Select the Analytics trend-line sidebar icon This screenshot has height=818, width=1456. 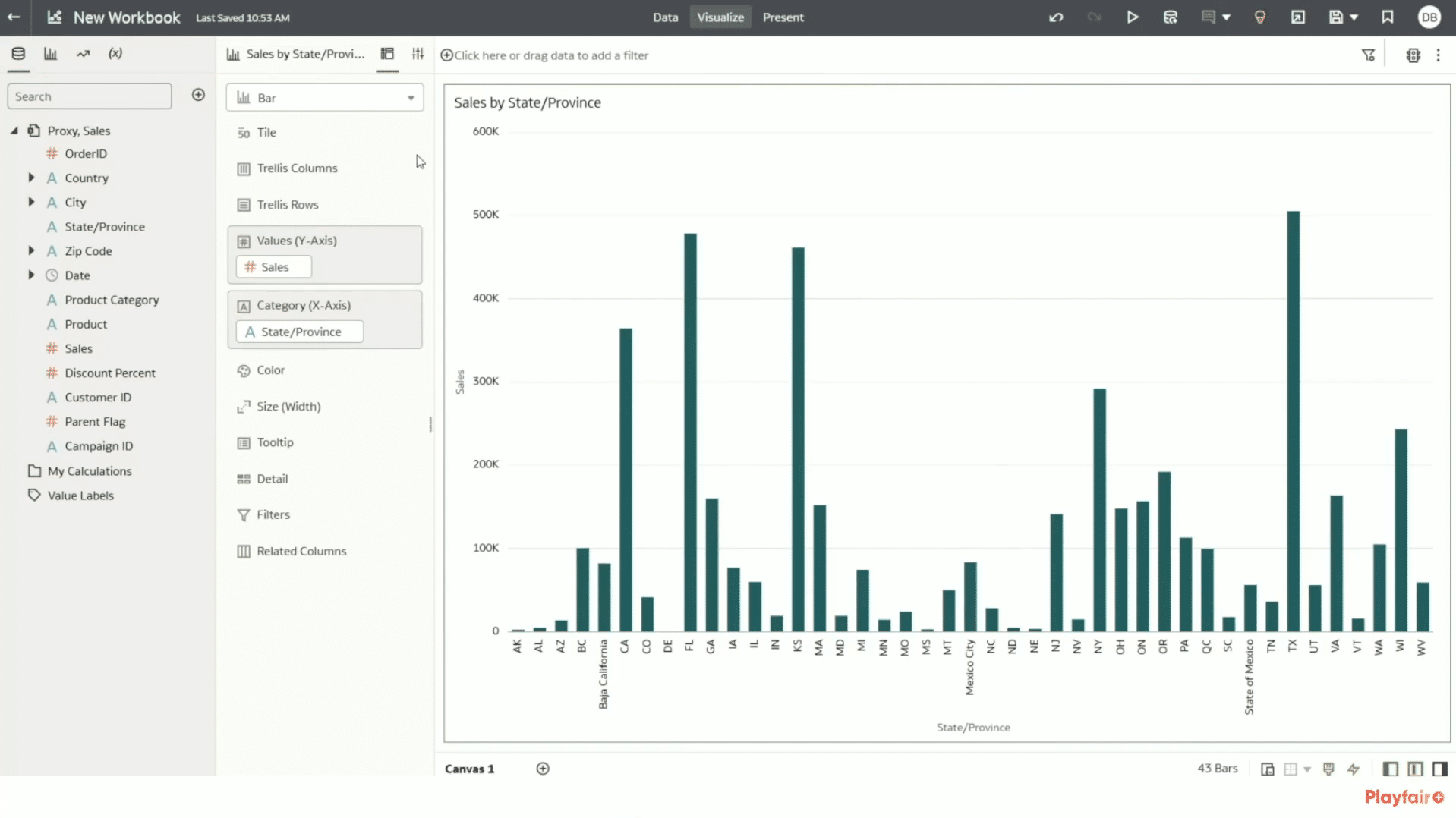[x=83, y=53]
